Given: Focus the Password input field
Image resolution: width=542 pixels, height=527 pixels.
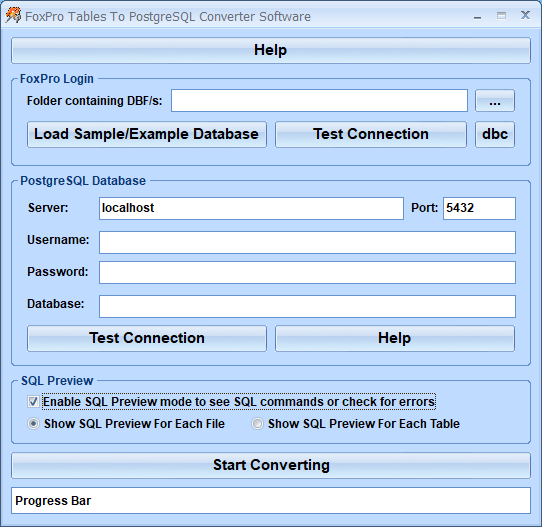Looking at the screenshot, I should (307, 273).
